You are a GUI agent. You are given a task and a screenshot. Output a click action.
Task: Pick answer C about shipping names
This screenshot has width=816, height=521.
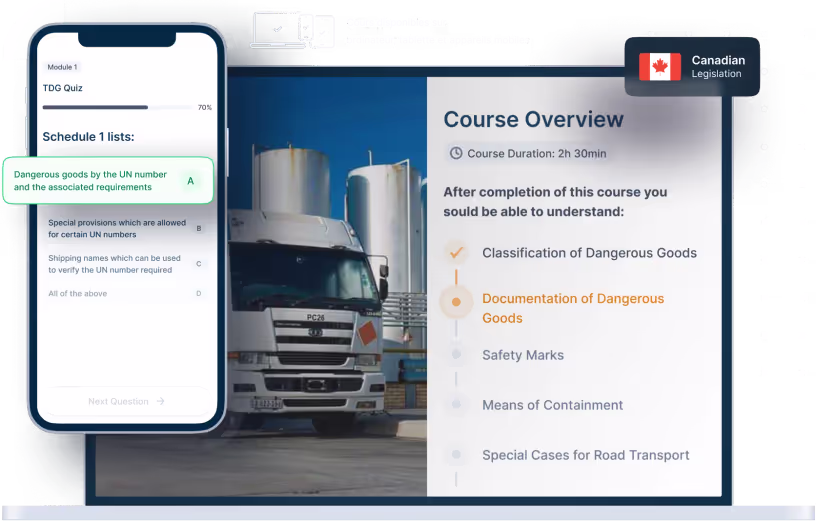(x=125, y=264)
